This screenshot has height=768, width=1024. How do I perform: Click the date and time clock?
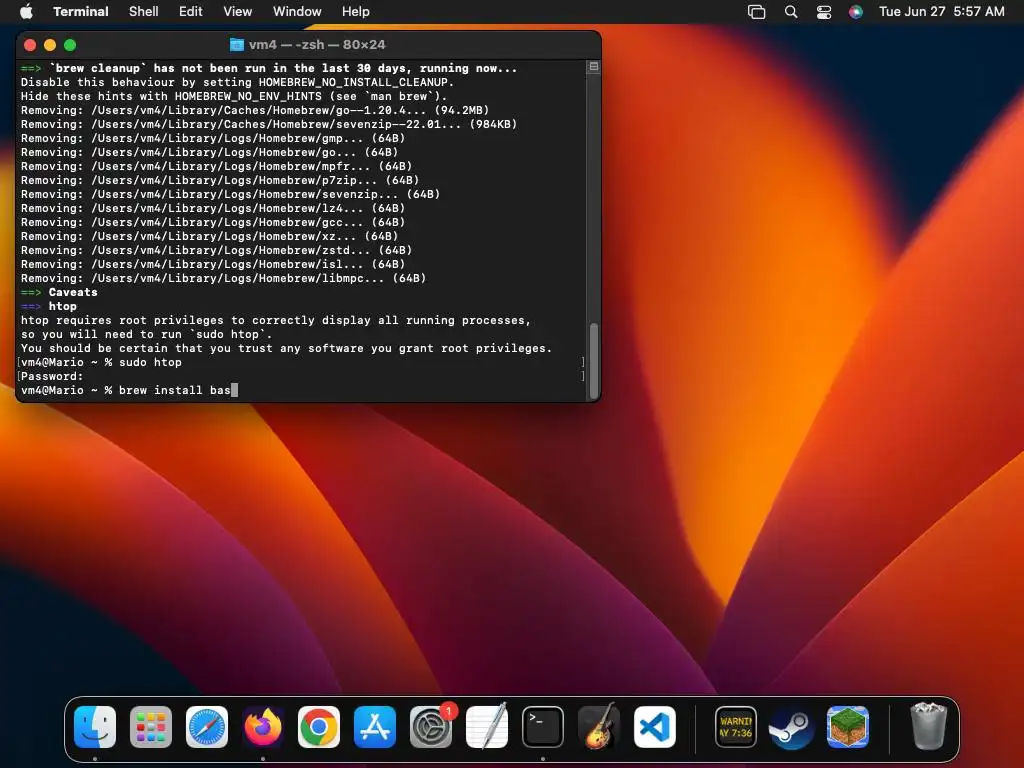point(941,12)
